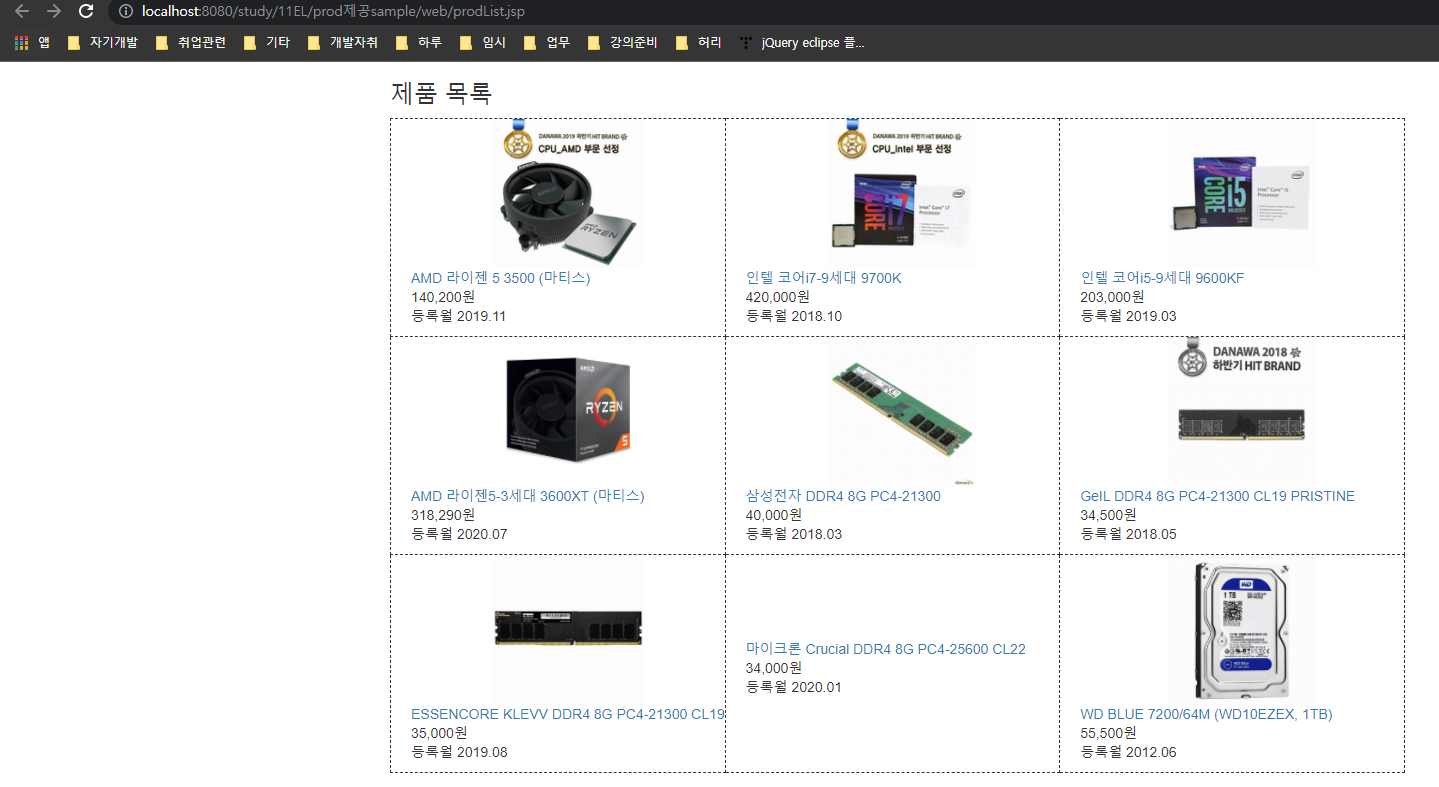This screenshot has width=1439, height=787.
Task: Click the Intel Core i5 box image
Action: click(1242, 194)
